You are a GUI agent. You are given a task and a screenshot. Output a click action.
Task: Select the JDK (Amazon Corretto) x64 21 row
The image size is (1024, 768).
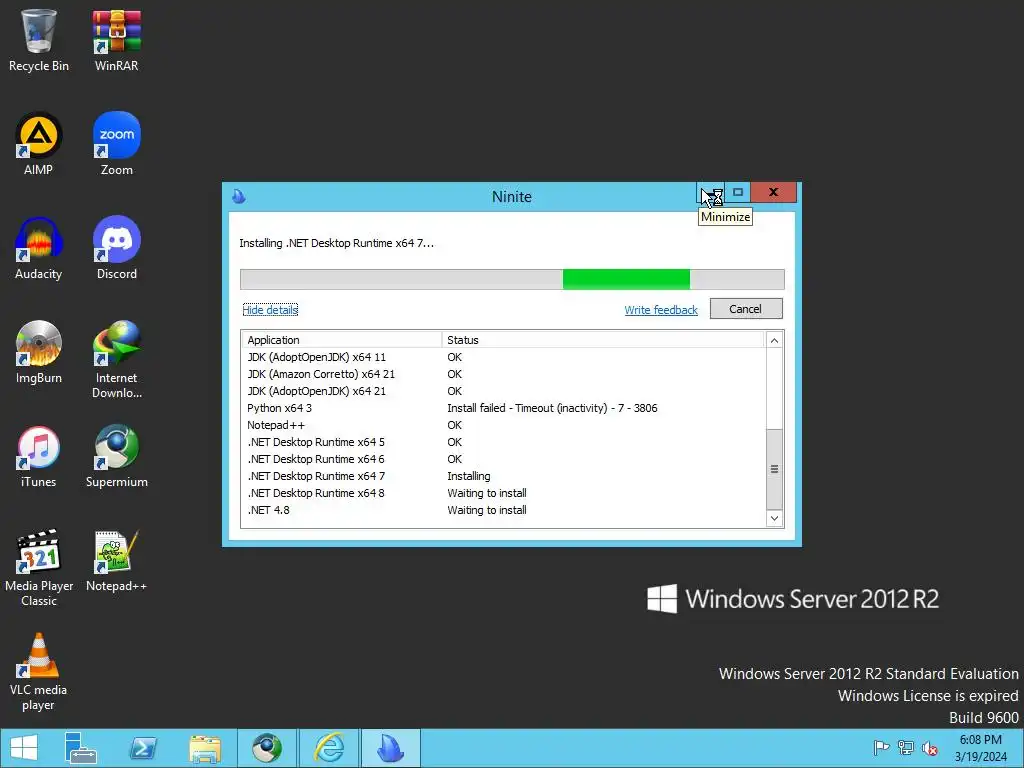pyautogui.click(x=504, y=374)
